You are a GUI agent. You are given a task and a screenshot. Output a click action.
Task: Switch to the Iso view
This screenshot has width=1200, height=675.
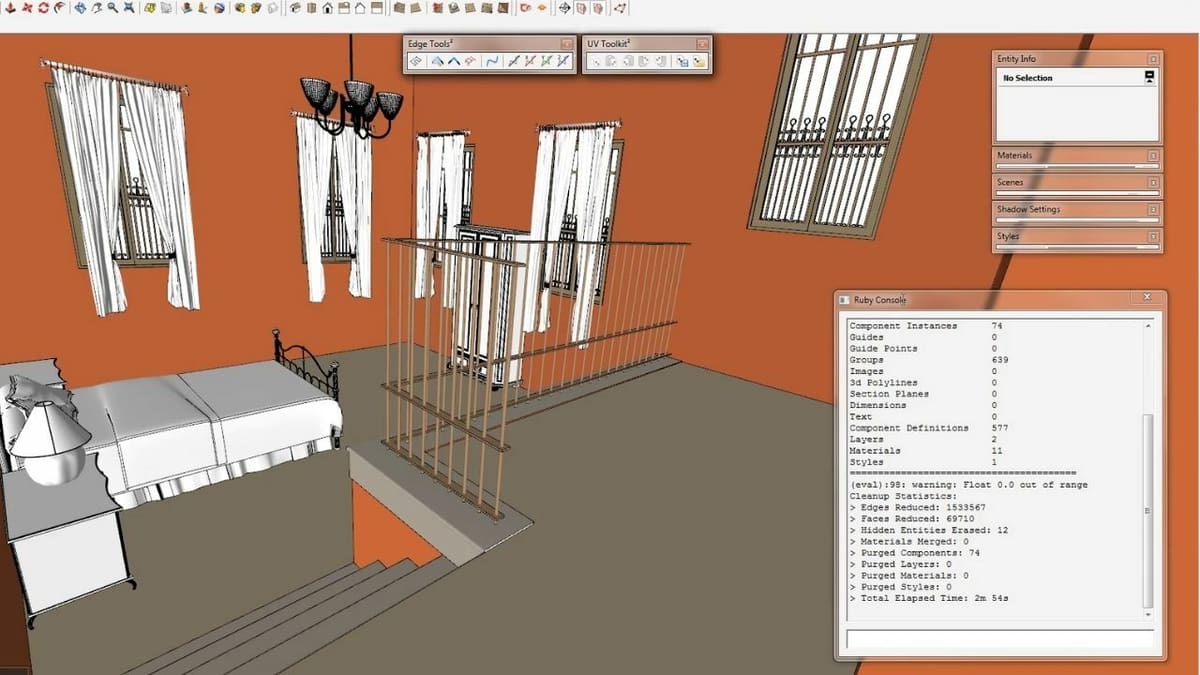[x=296, y=8]
